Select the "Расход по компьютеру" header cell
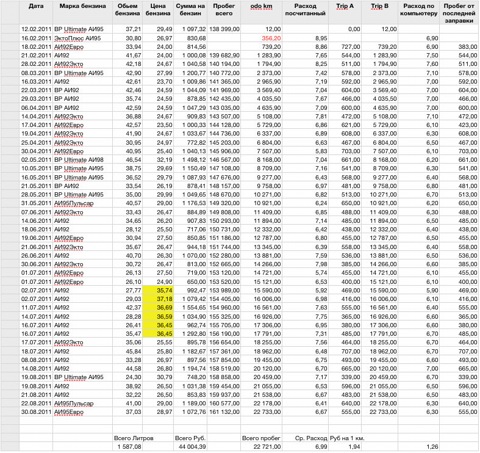 coord(419,12)
